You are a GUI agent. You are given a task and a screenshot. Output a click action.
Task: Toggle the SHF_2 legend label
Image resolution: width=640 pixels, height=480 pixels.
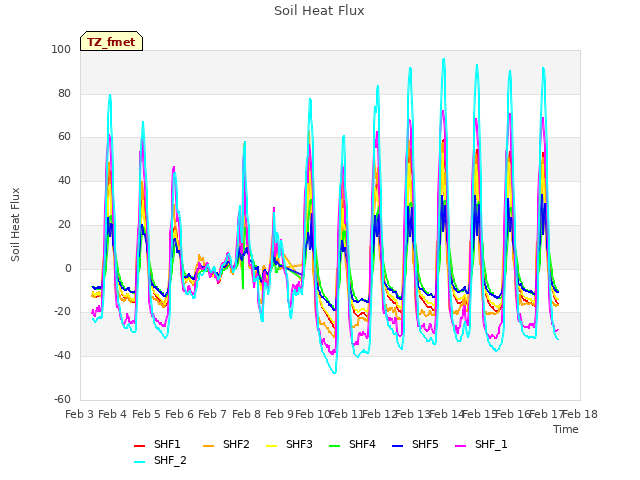(170, 460)
